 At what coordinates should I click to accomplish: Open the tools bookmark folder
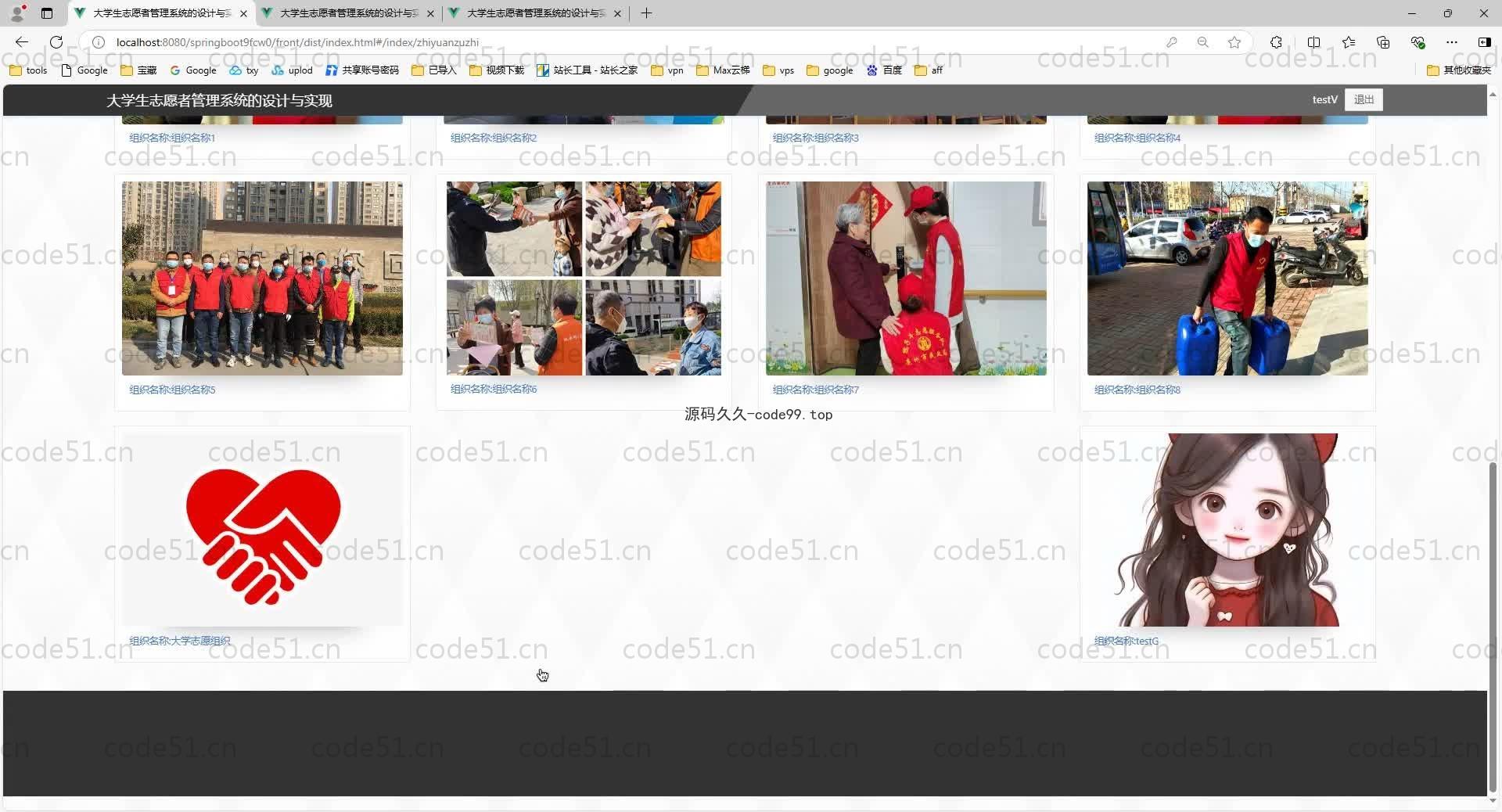click(28, 70)
